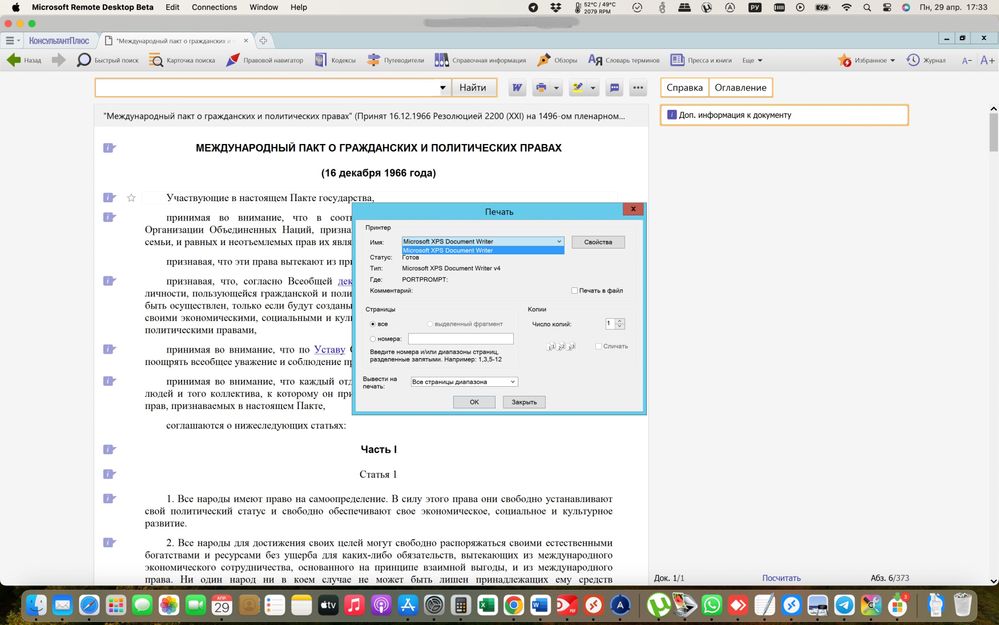Open Путеводители guides
This screenshot has height=625, width=999.
(396, 60)
